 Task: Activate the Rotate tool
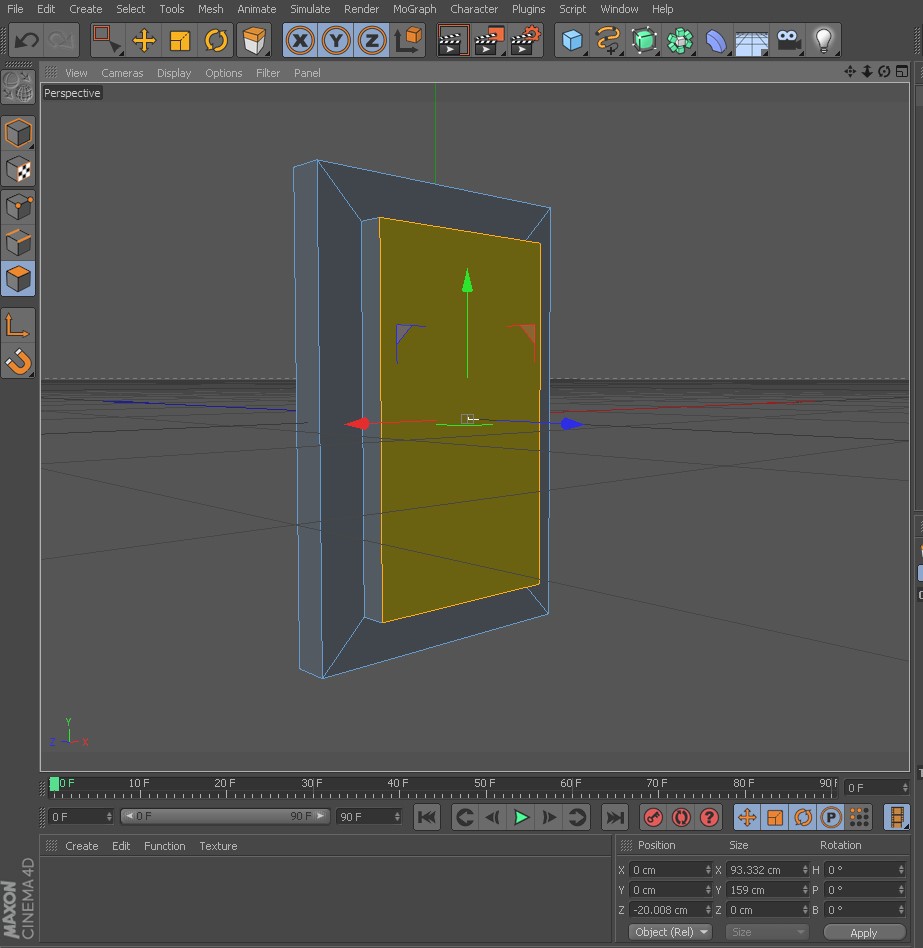click(x=216, y=41)
